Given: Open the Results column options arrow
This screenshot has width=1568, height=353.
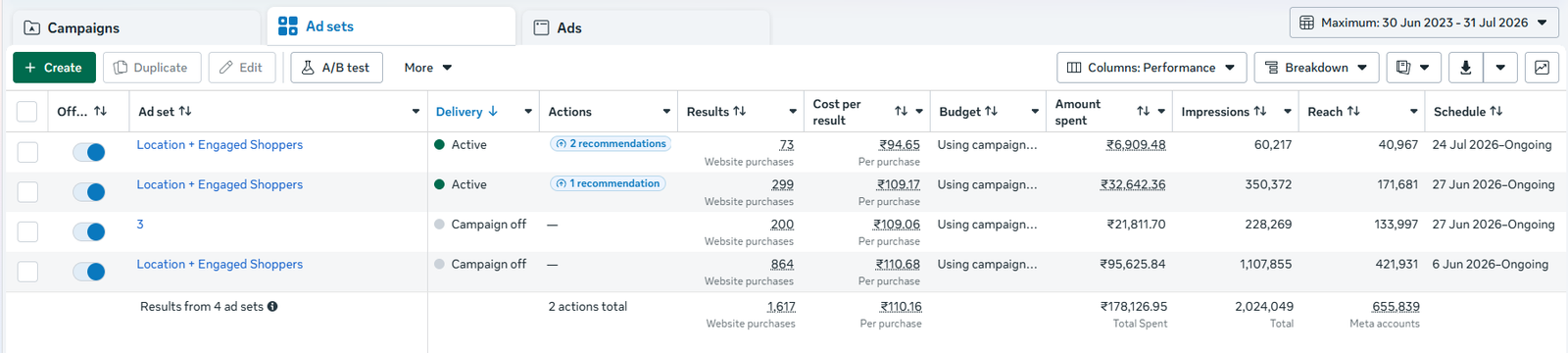Looking at the screenshot, I should click(x=793, y=112).
